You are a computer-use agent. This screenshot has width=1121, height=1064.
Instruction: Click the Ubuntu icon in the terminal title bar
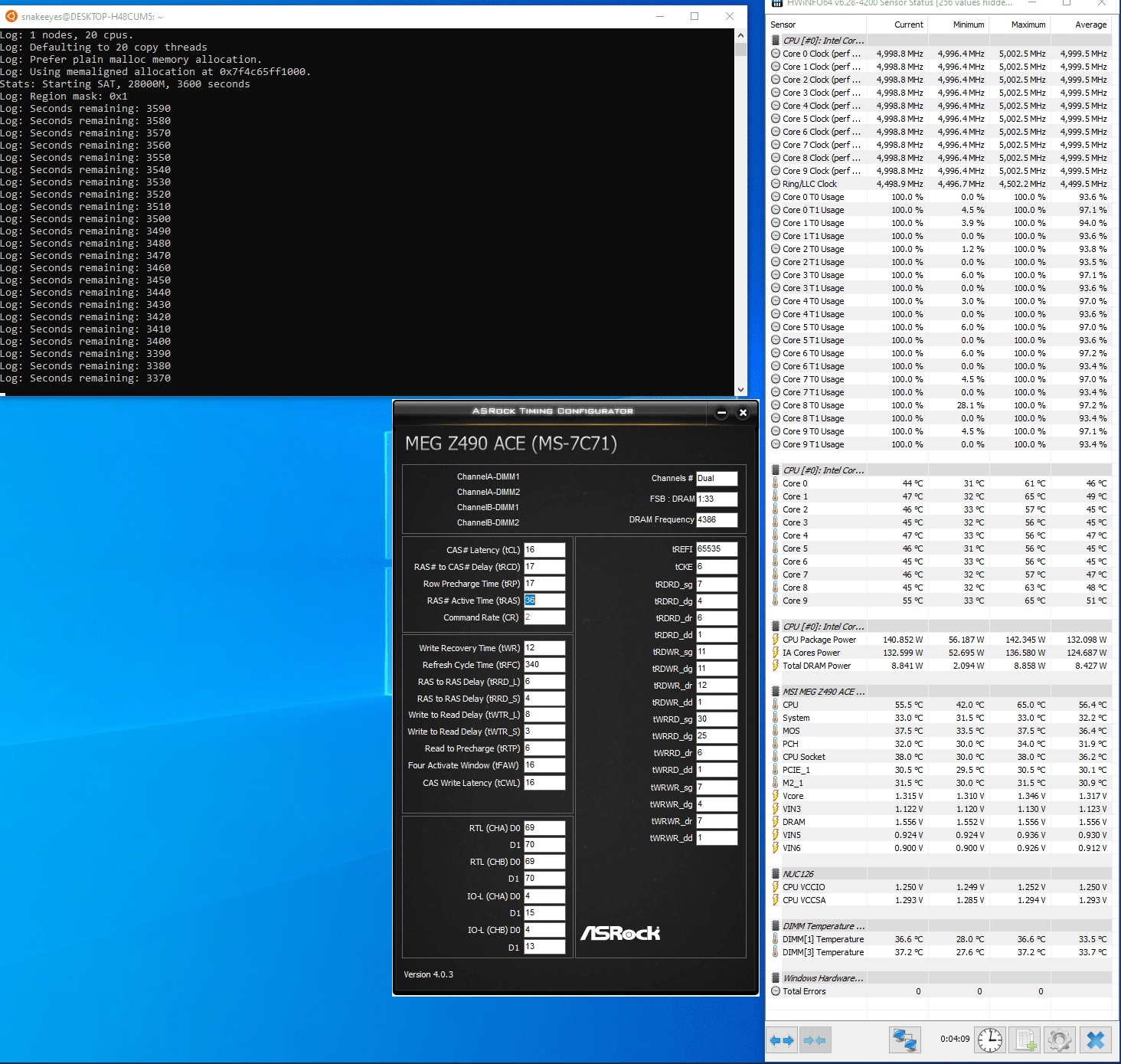click(11, 16)
